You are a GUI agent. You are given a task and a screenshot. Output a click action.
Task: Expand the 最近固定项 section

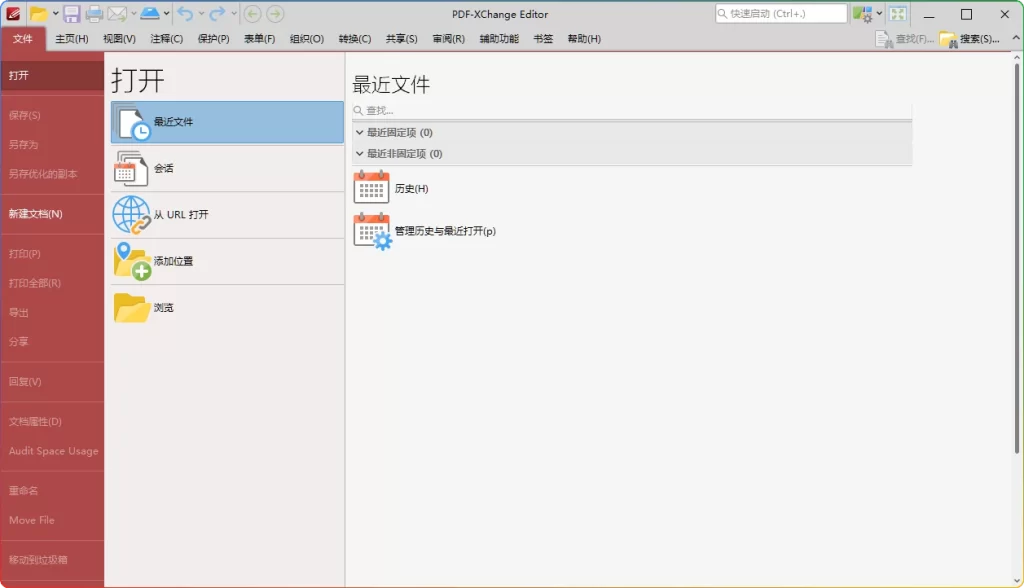point(360,131)
